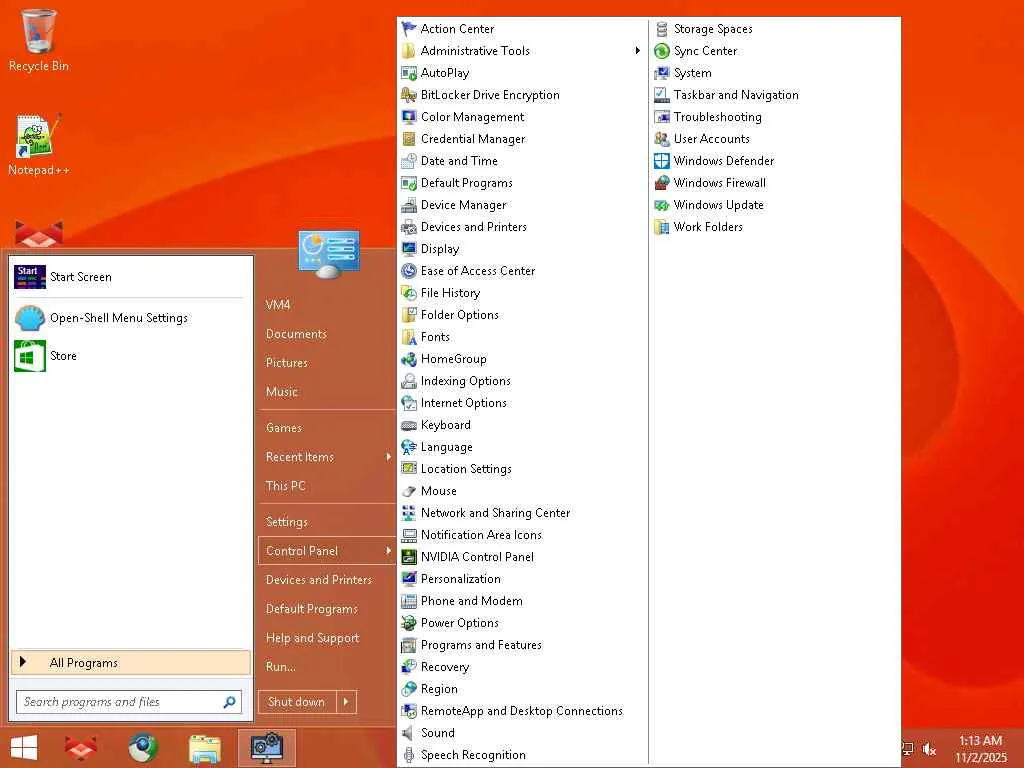
Task: Open the Sync Center icon
Action: [662, 51]
